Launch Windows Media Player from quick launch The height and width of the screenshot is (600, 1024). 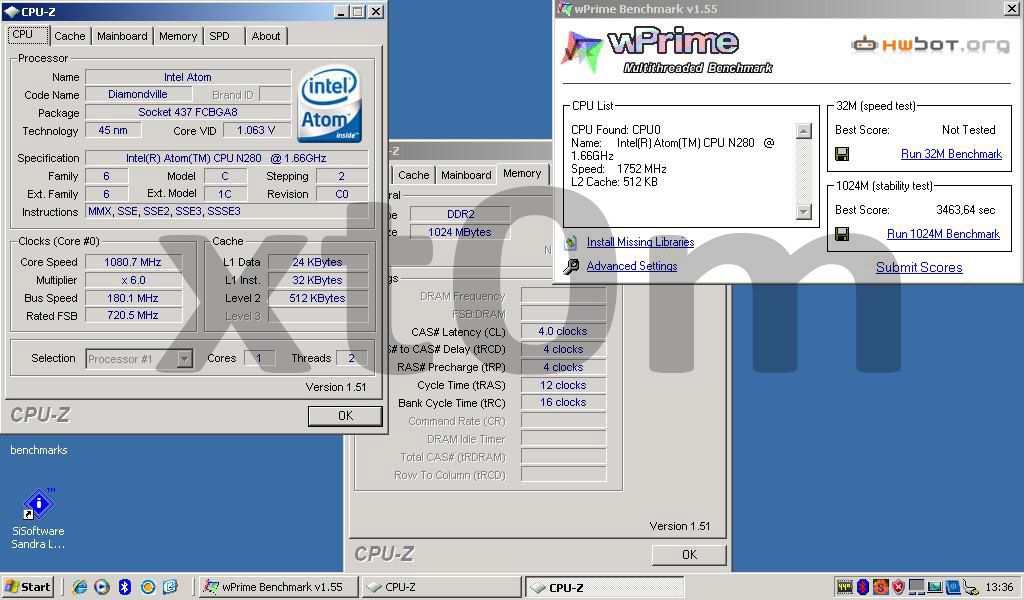pyautogui.click(x=102, y=587)
